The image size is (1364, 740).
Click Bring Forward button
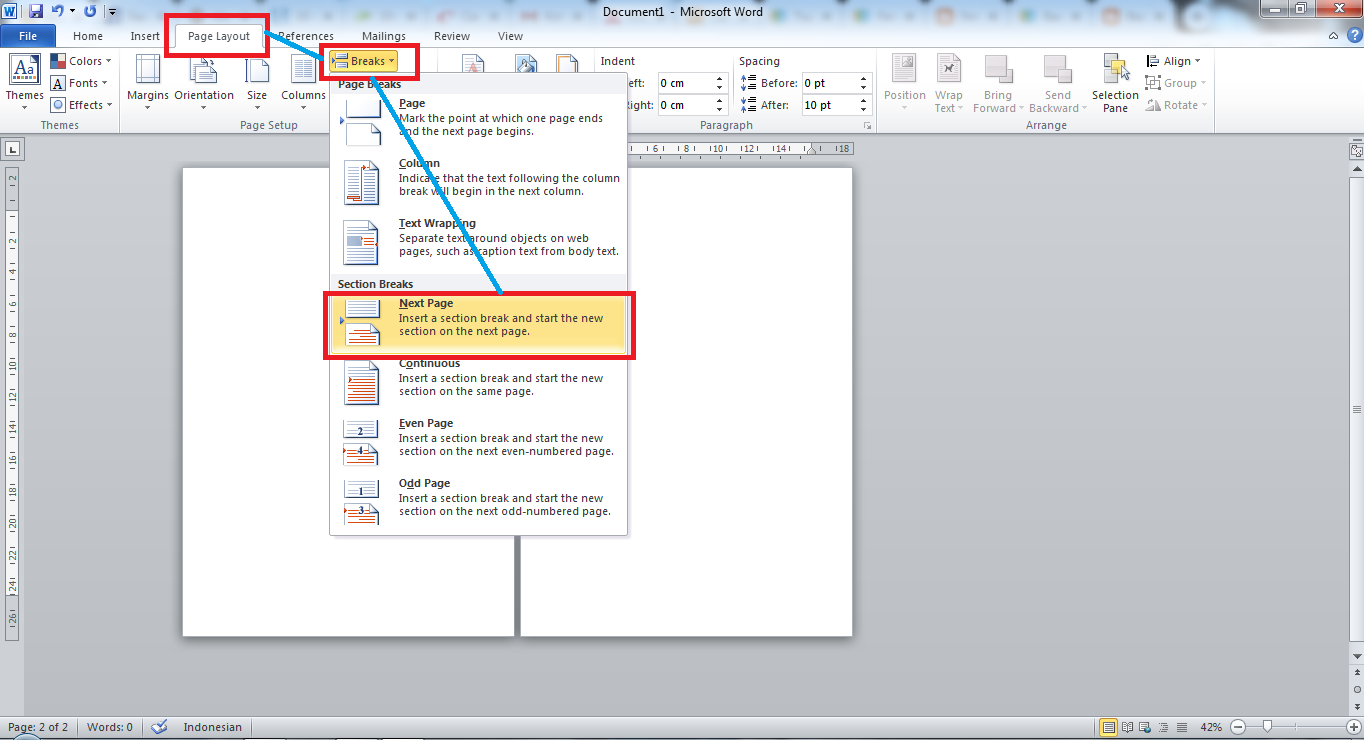(998, 82)
